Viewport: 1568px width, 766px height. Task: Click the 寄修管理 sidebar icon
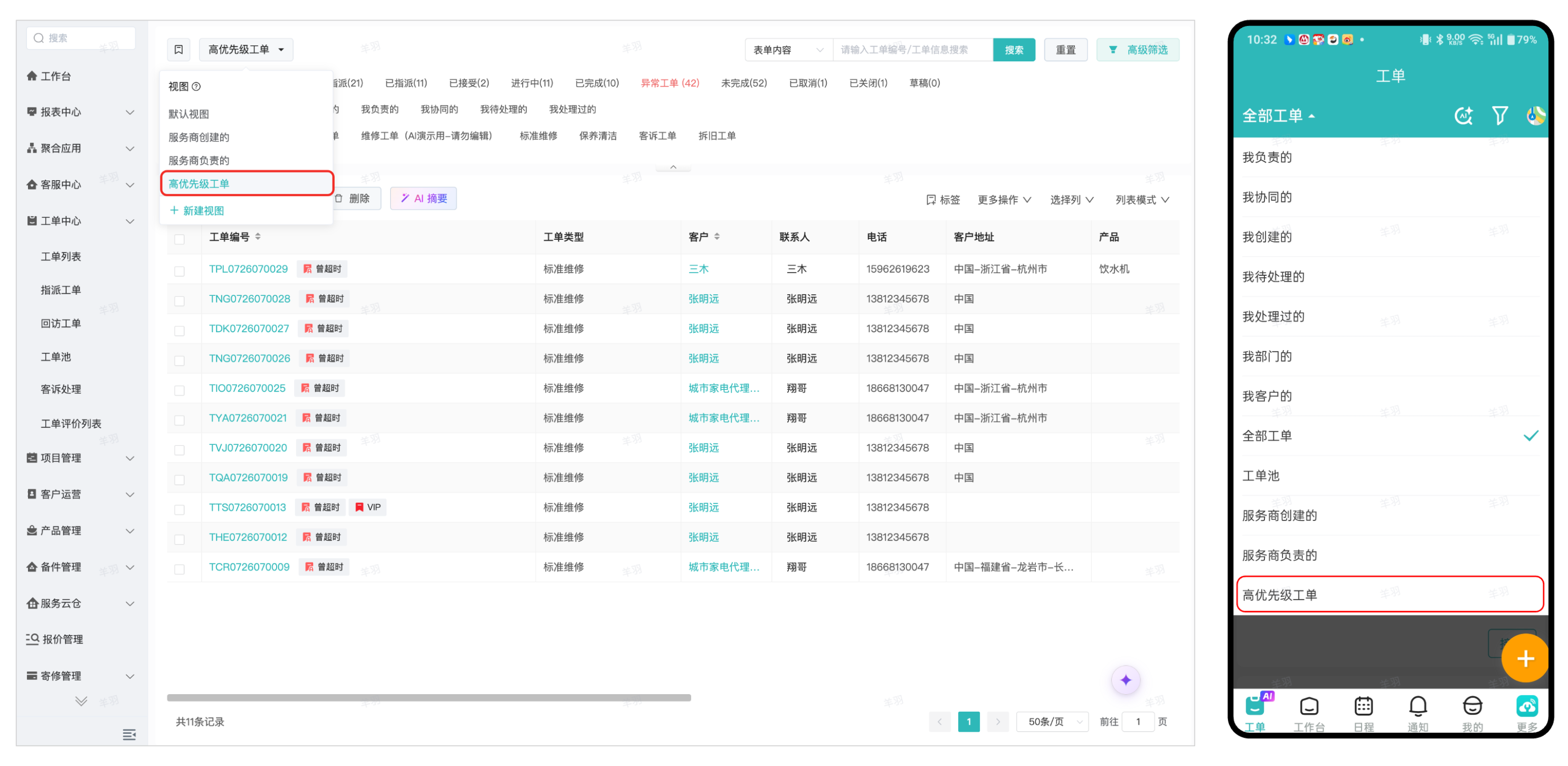(32, 676)
